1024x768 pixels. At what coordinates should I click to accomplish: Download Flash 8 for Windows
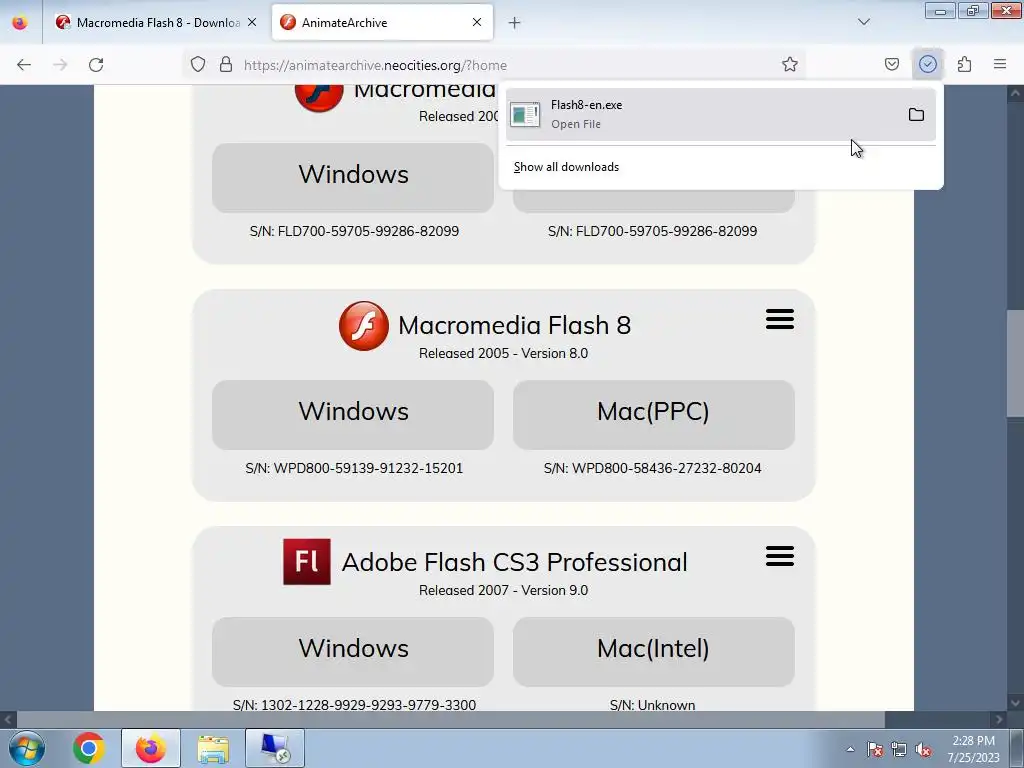(x=353, y=415)
